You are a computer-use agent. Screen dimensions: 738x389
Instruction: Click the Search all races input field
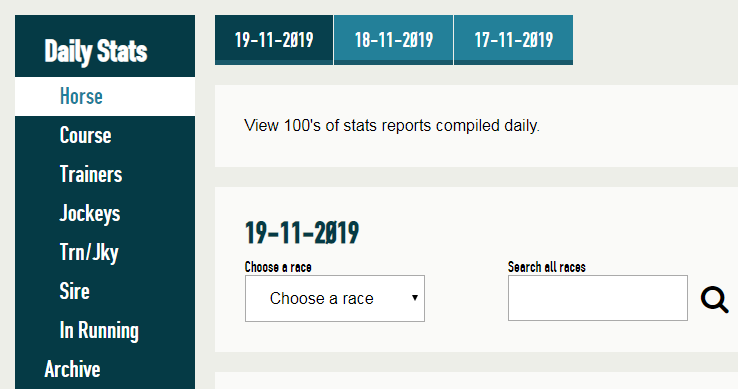coord(598,298)
